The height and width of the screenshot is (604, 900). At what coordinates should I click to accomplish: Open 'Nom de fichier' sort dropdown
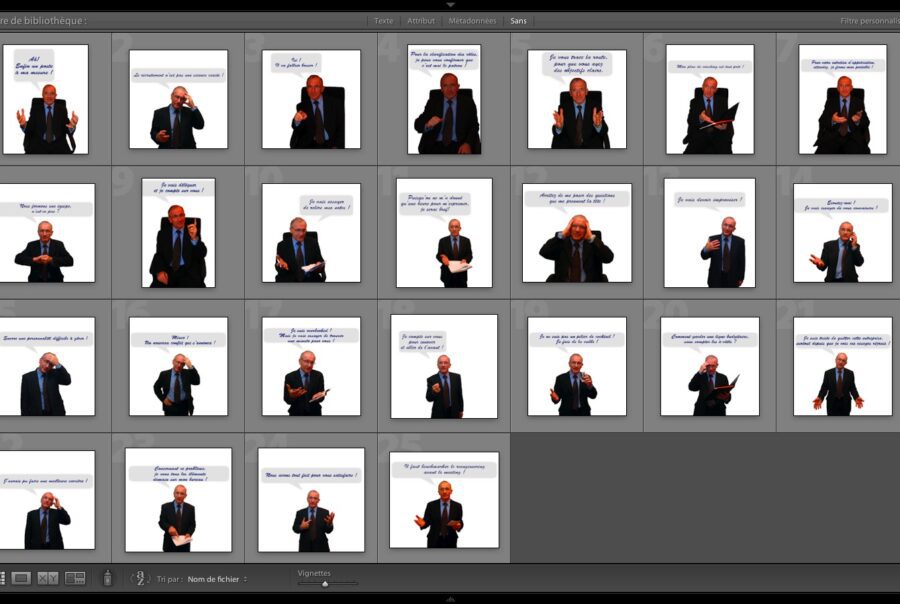217,579
